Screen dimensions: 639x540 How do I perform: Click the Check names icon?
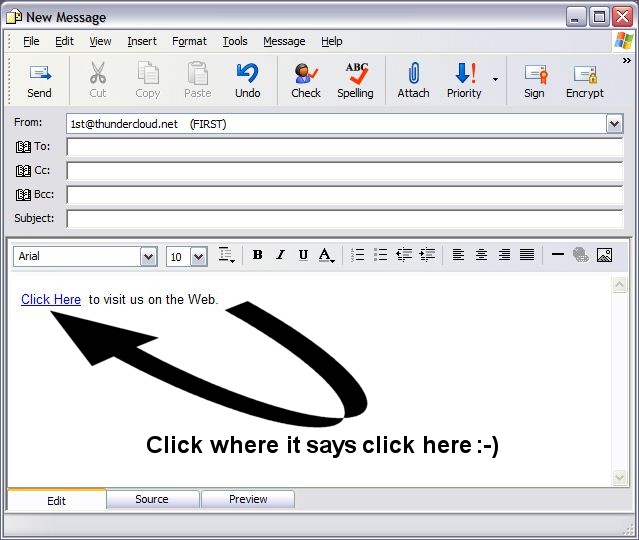coord(306,81)
